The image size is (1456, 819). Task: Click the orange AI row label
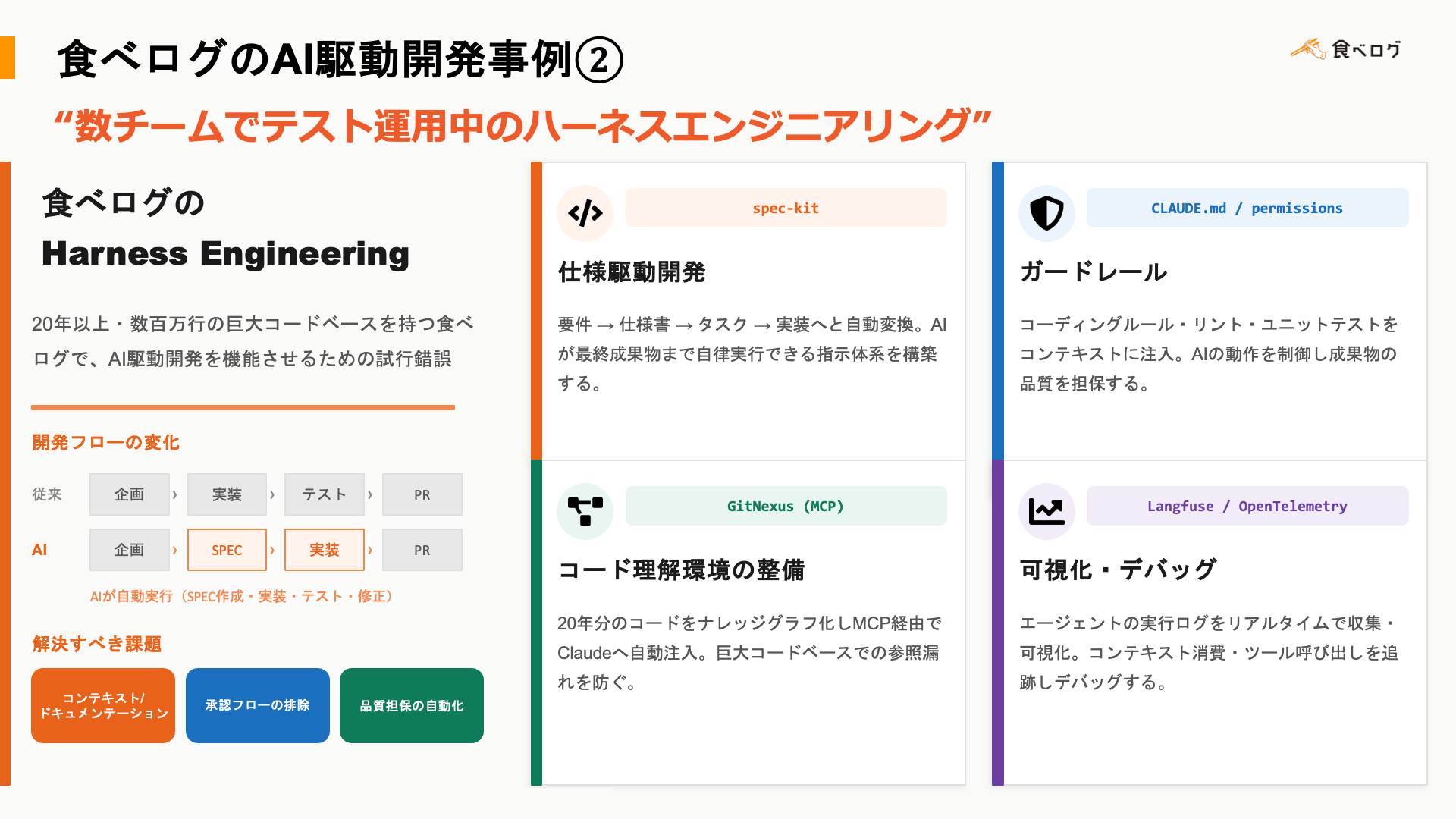point(39,550)
